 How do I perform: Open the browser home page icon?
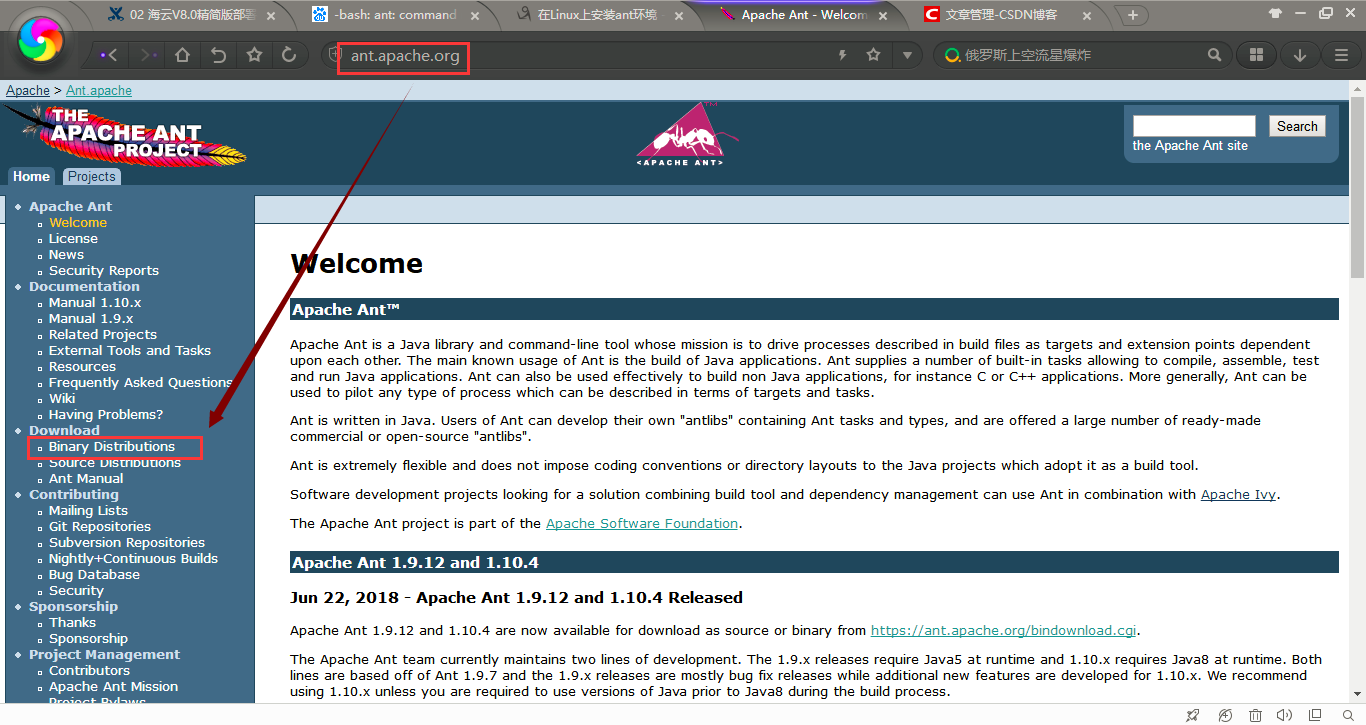[x=183, y=55]
